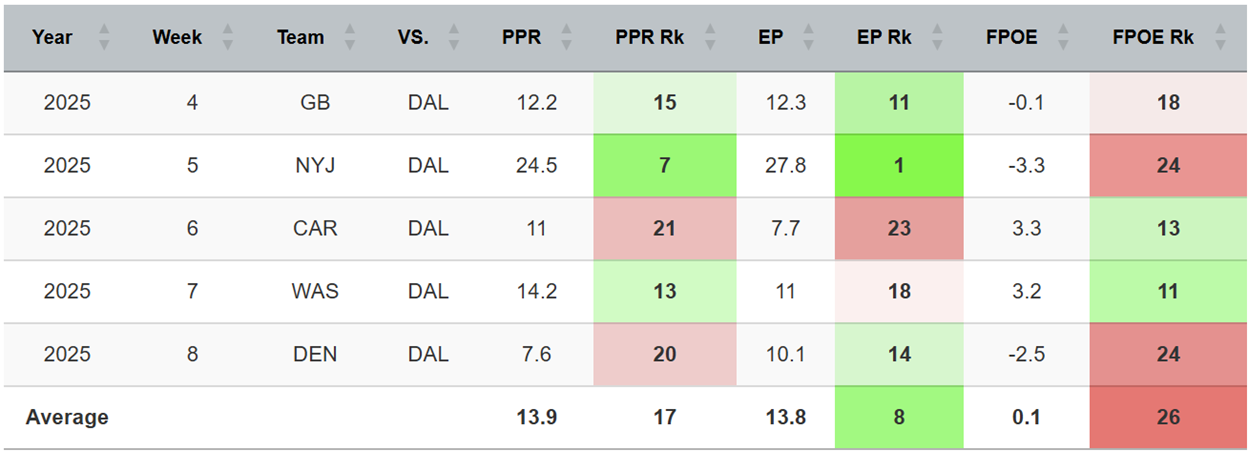Sort with the EP column arrows

pyautogui.click(x=807, y=38)
